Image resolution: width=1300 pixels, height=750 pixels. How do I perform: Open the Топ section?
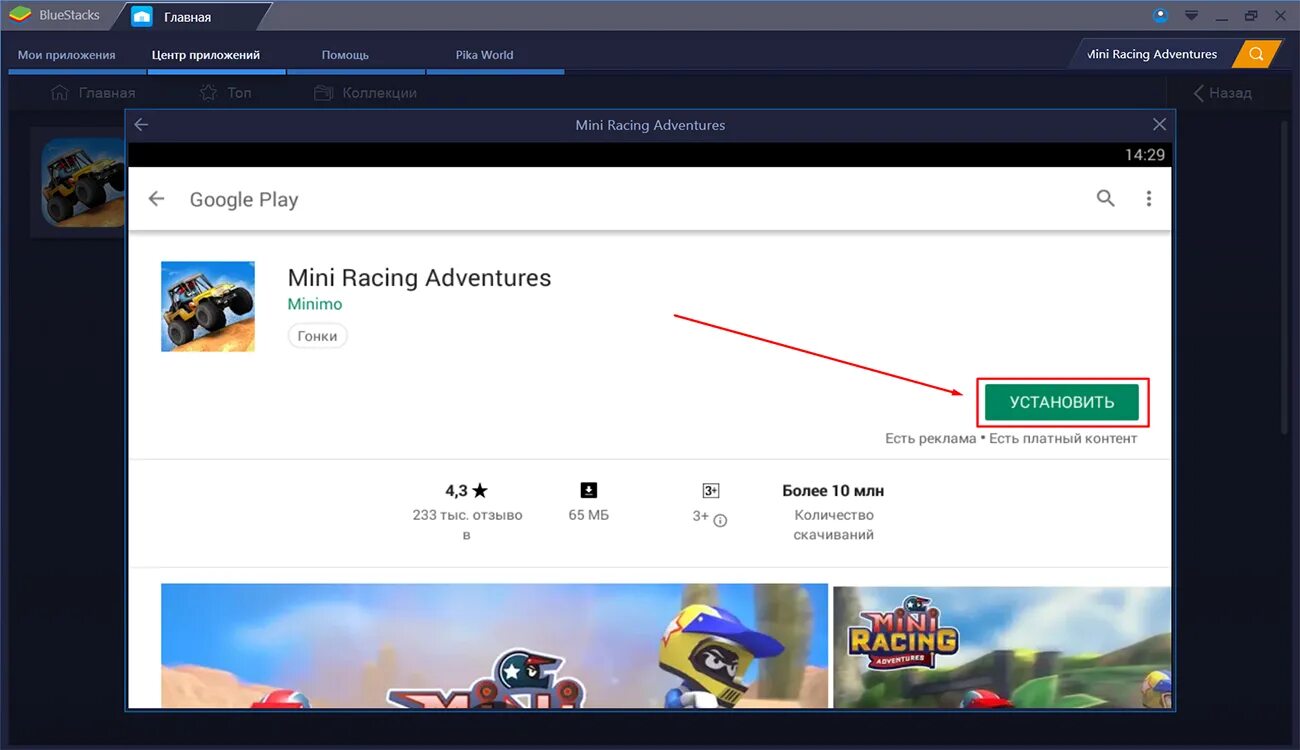click(226, 93)
